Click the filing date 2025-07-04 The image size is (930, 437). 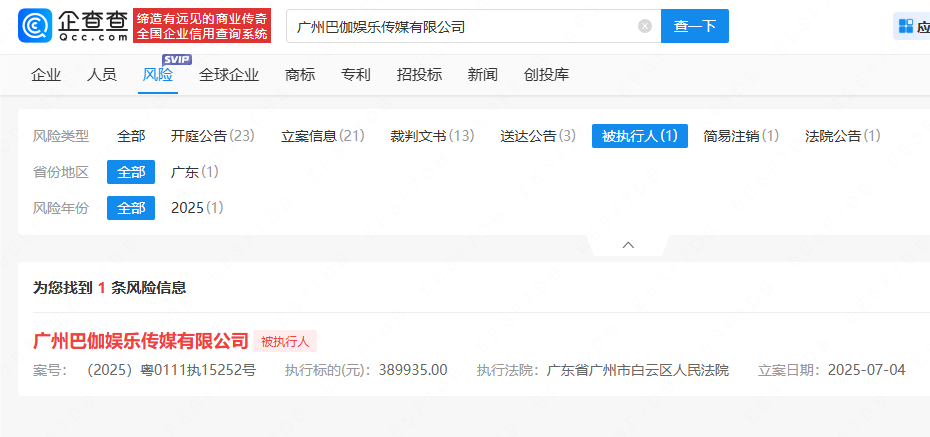pyautogui.click(x=867, y=371)
